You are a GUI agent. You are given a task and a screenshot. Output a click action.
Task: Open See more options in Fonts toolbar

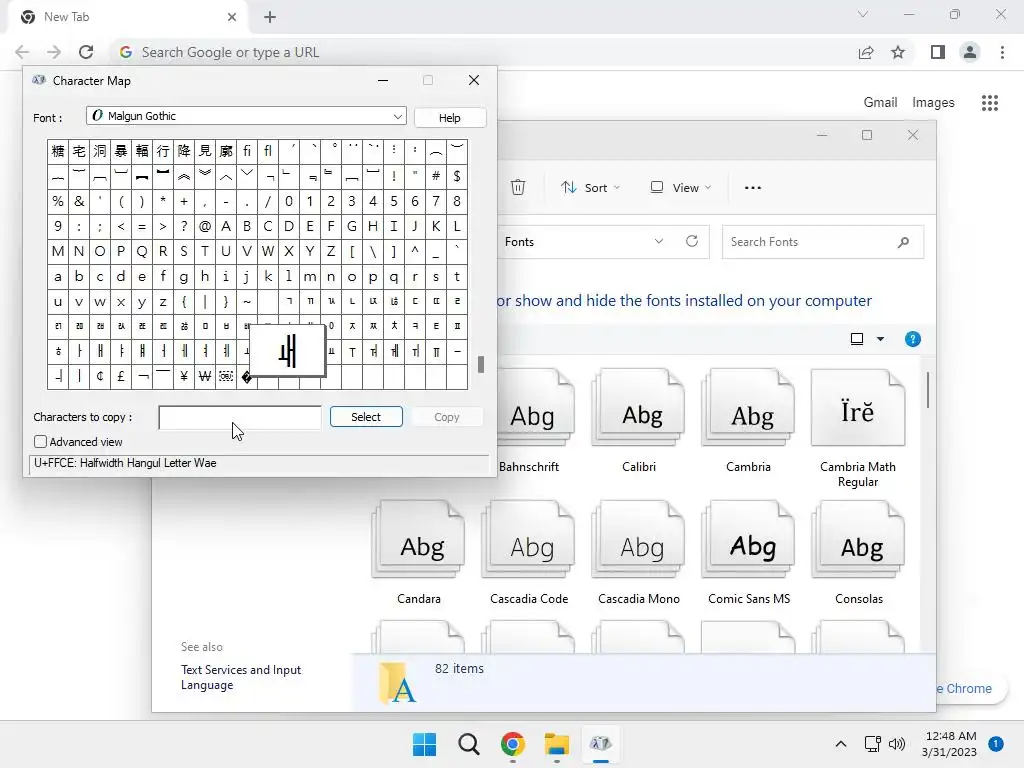[x=752, y=187]
